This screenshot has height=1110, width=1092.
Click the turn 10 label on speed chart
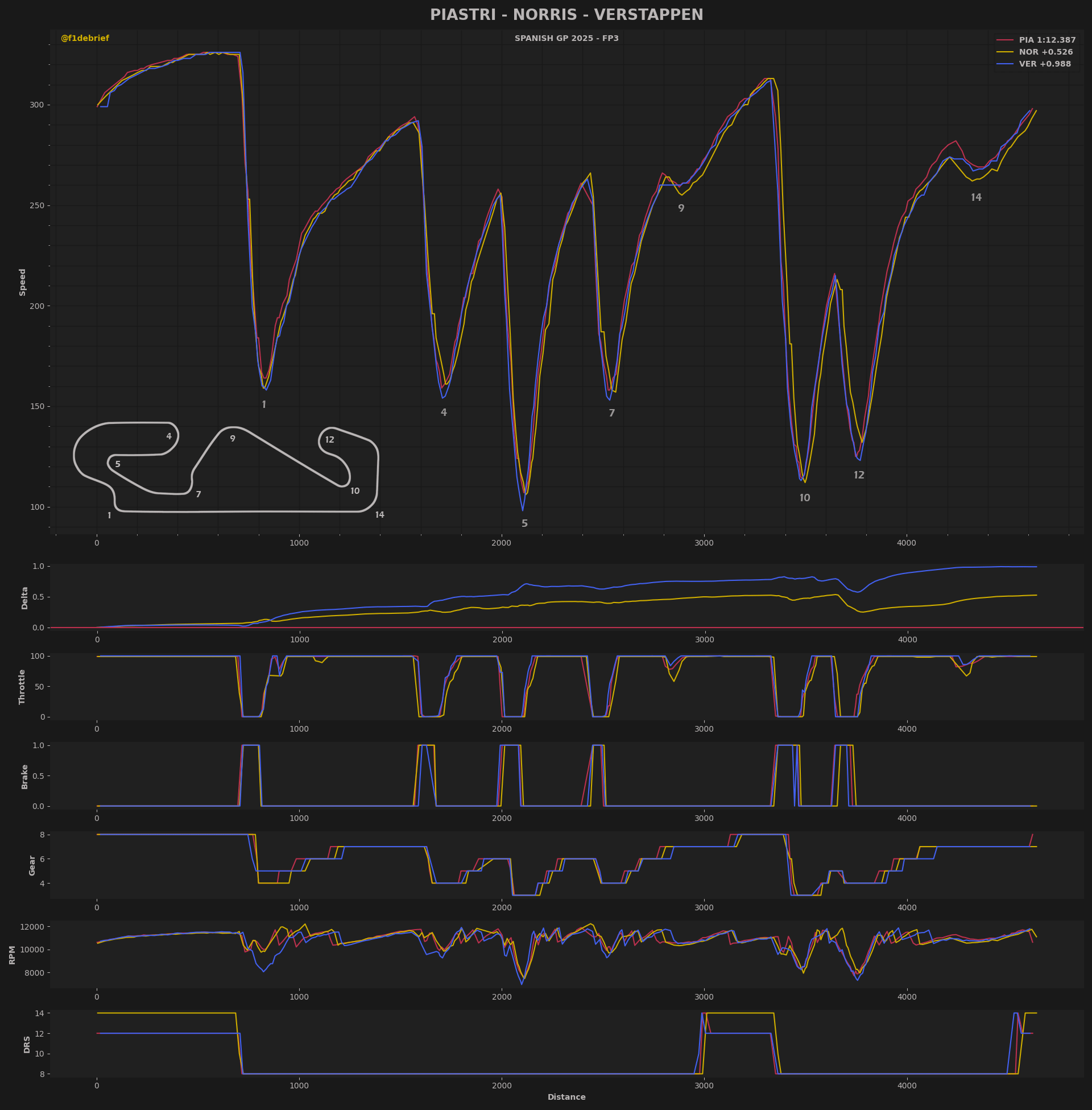click(x=804, y=498)
